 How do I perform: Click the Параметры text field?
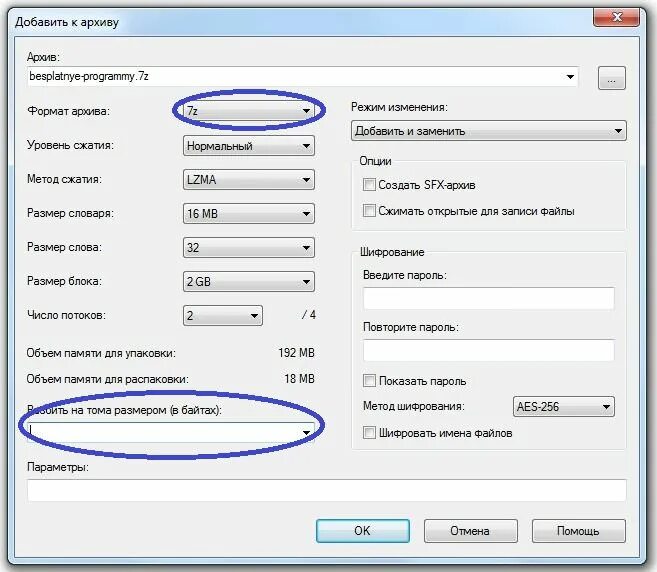[x=327, y=490]
